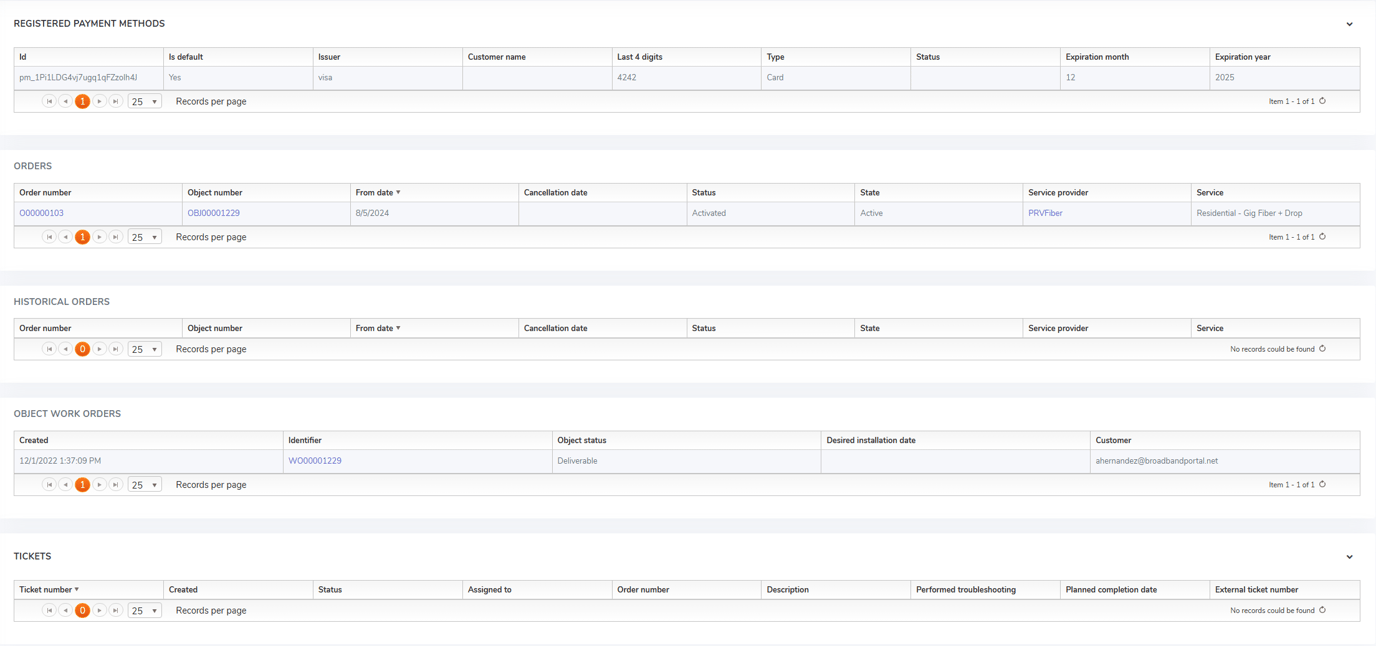Image resolution: width=1376 pixels, height=646 pixels.
Task: Jump to first page in Tickets pagination
Action: click(49, 610)
